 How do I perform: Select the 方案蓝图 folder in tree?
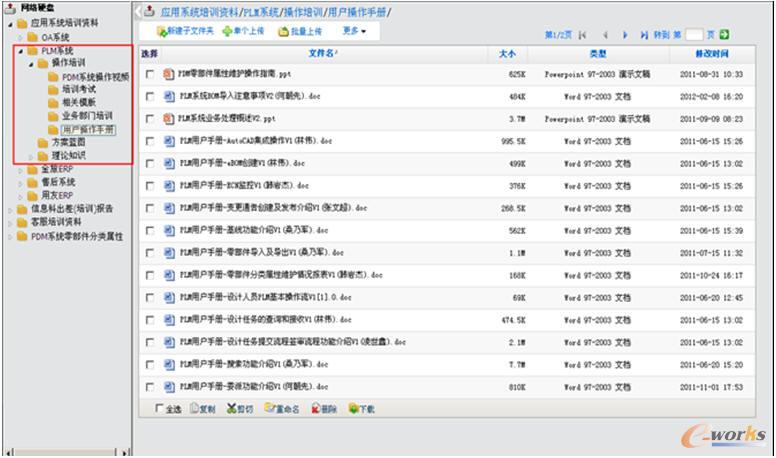[68, 143]
